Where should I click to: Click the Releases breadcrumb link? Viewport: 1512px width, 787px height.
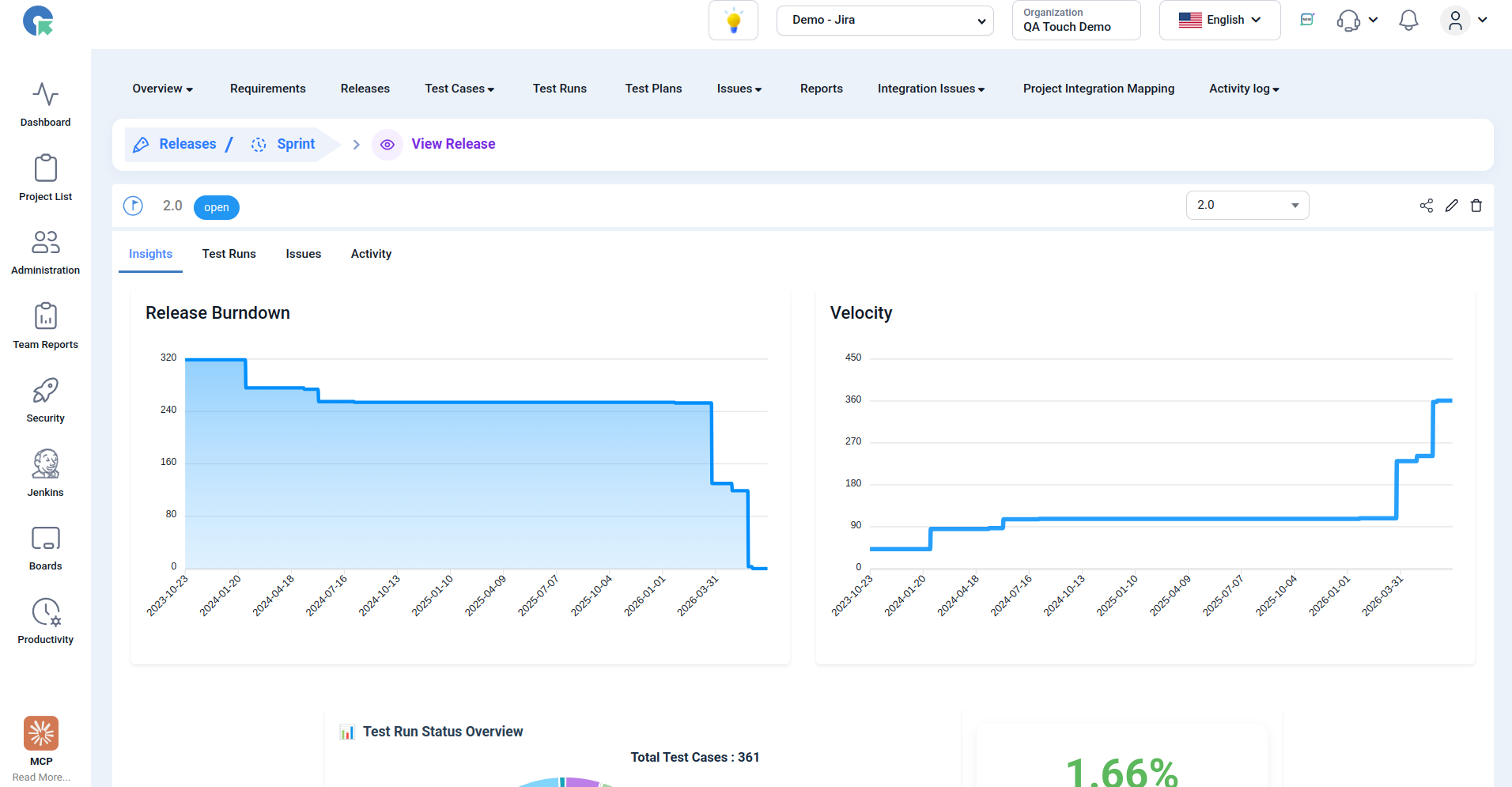click(x=187, y=144)
